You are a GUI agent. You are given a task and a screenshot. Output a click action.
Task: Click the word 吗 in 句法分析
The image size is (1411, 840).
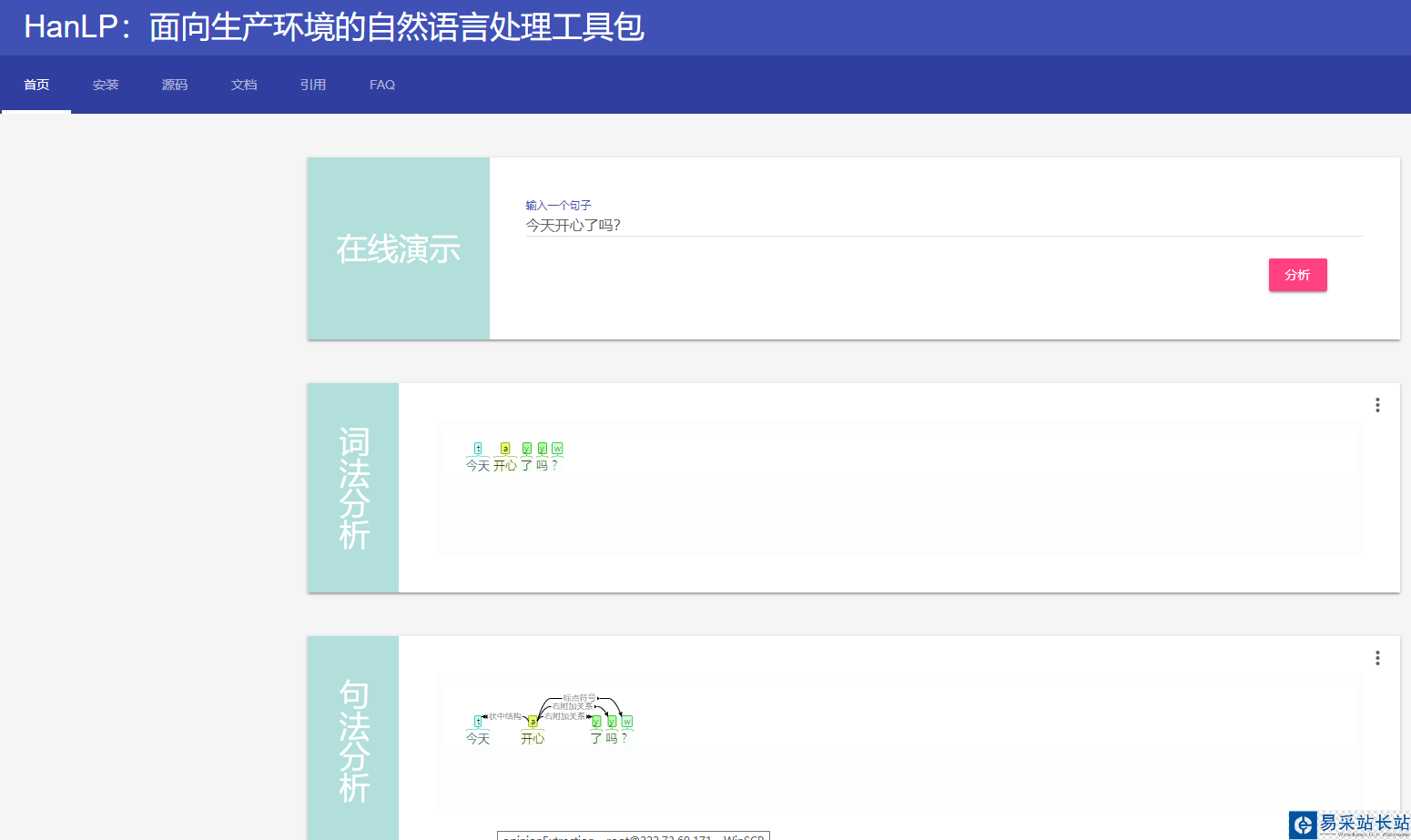pos(612,738)
